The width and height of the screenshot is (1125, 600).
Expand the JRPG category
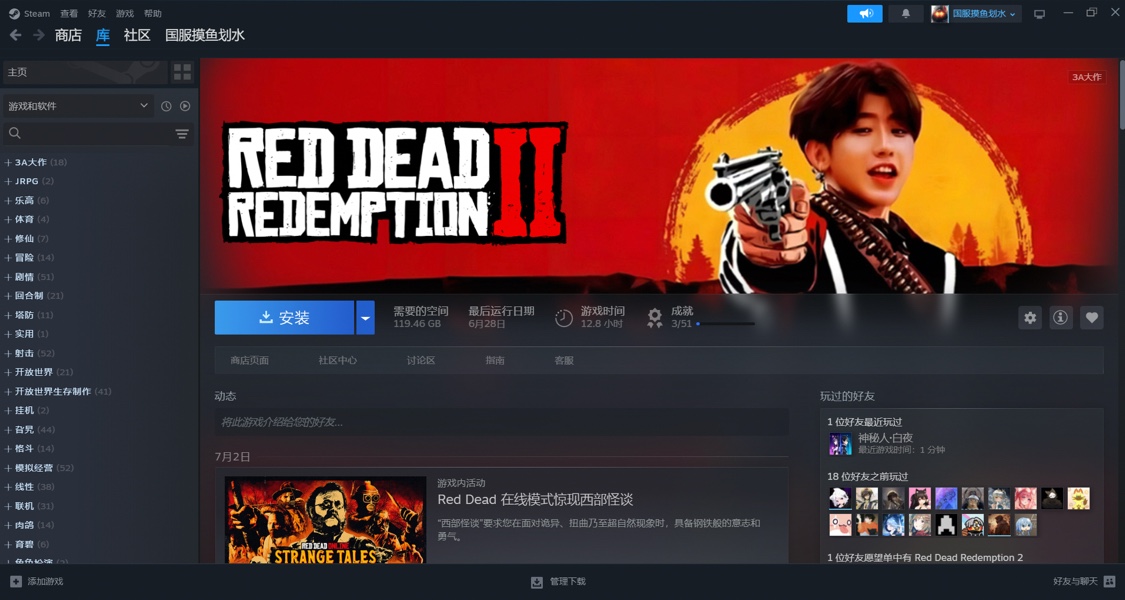tap(8, 181)
